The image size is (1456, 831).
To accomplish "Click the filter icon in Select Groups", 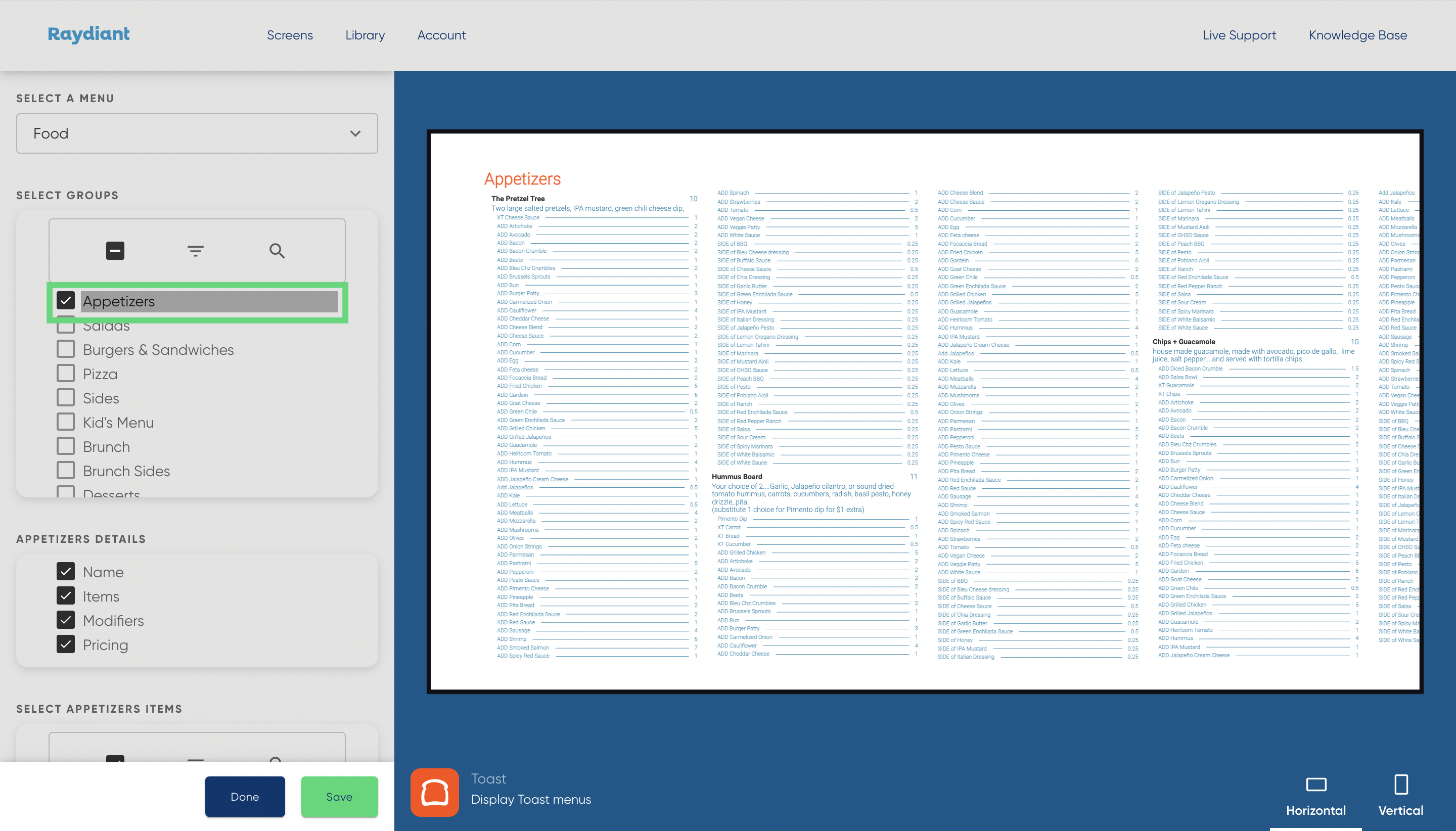I will 196,251.
